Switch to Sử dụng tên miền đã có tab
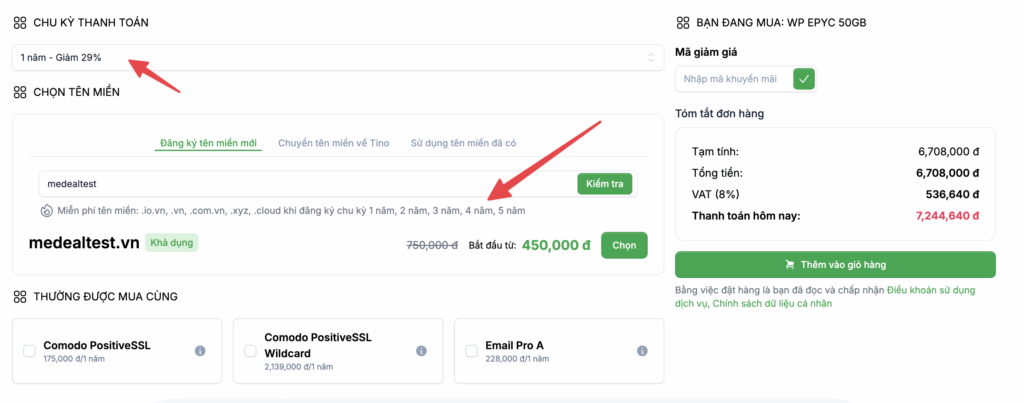The height and width of the screenshot is (403, 1024). 463,143
